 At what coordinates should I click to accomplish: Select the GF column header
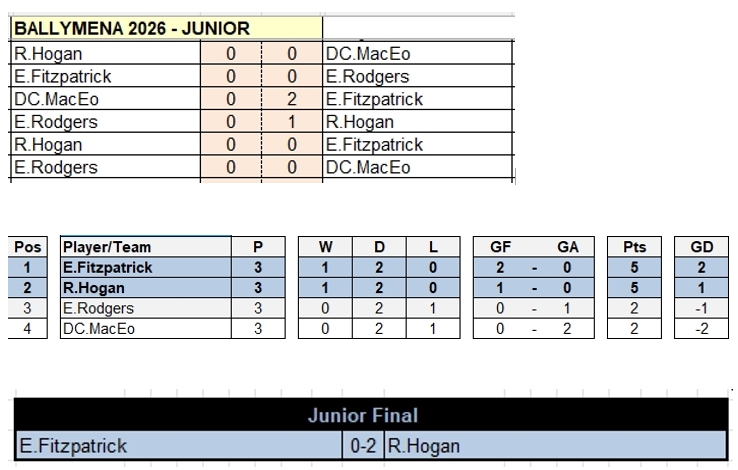pyautogui.click(x=501, y=247)
